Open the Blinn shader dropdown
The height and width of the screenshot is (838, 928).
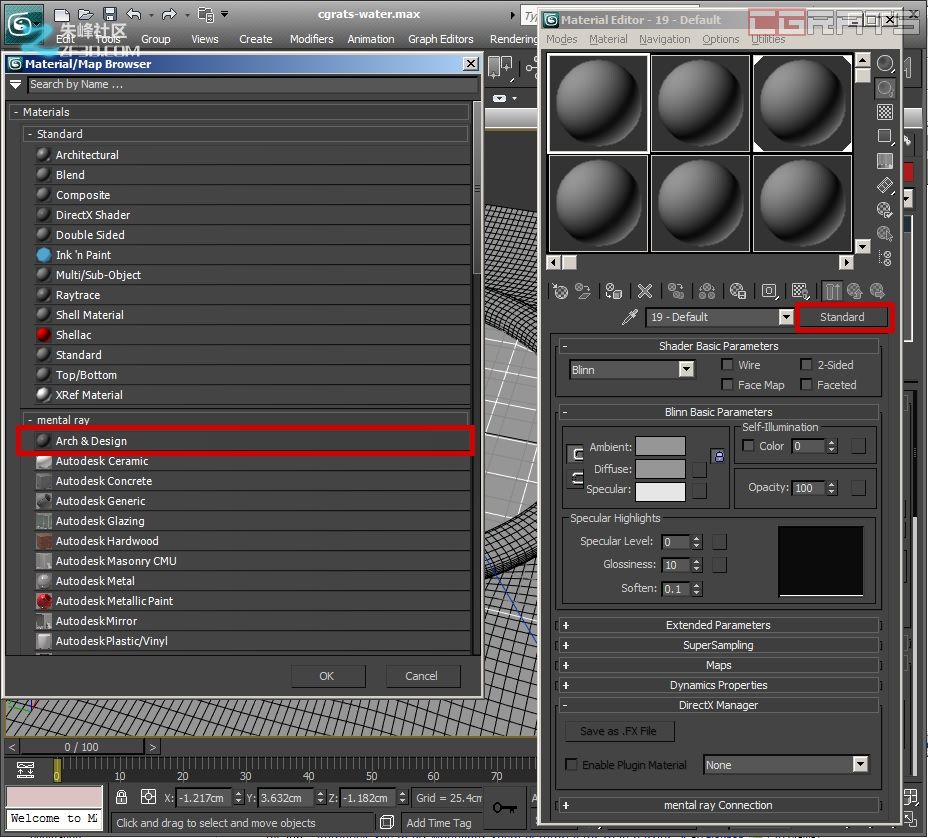[687, 370]
